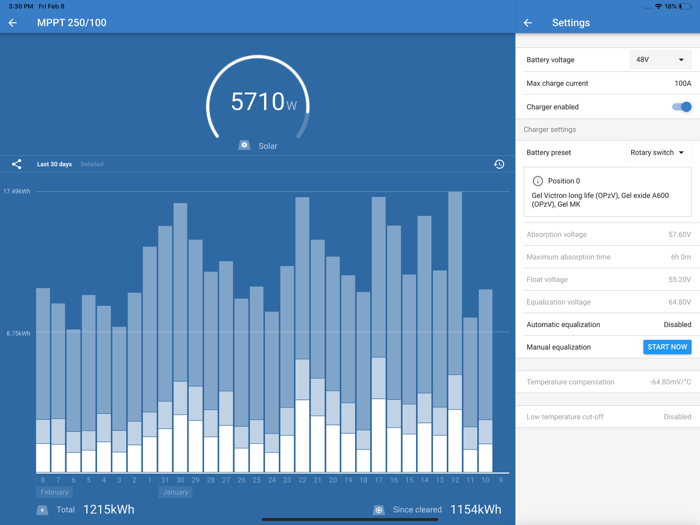Image resolution: width=700 pixels, height=525 pixels.
Task: Tap the solar panel icon under the gauge
Action: click(244, 146)
